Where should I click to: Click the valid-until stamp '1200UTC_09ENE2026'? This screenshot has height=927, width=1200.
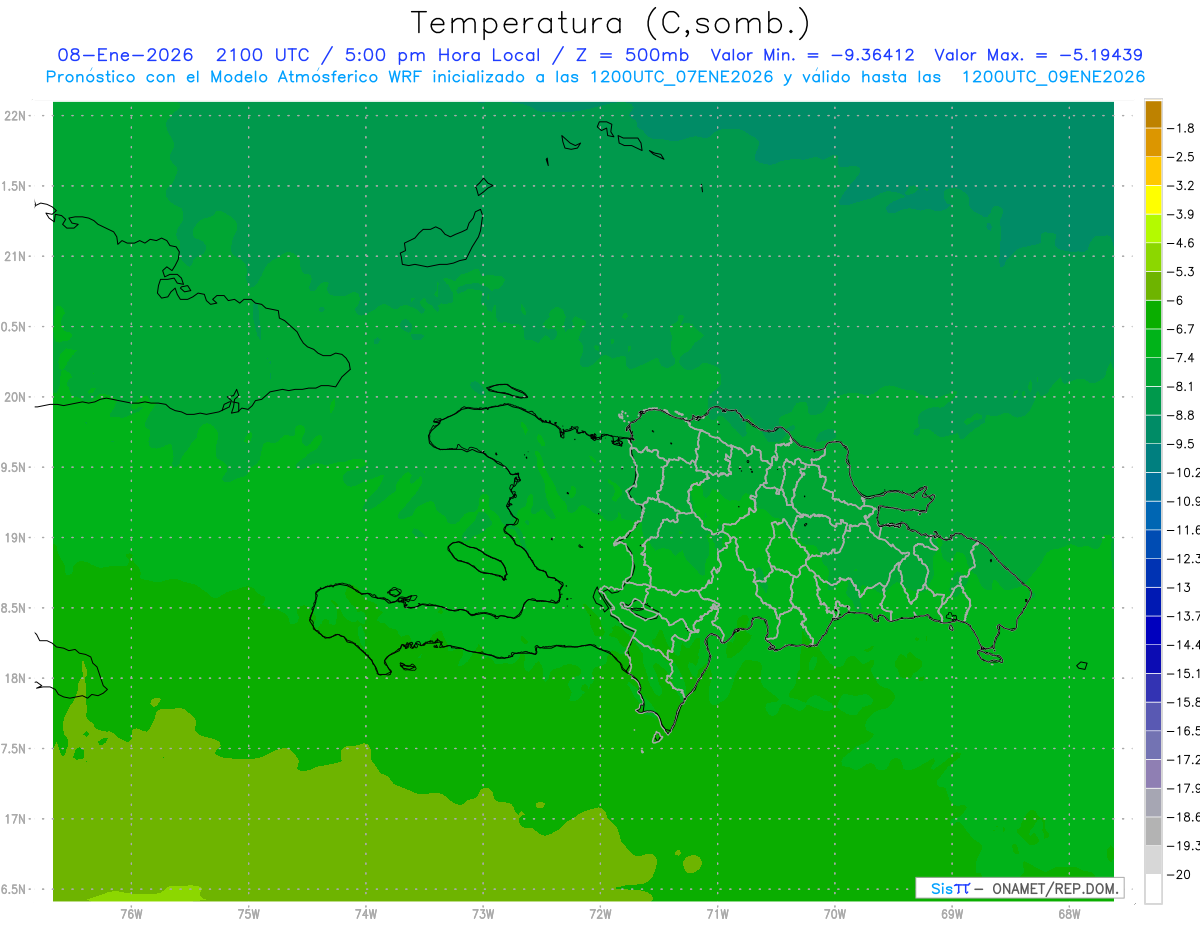(1053, 77)
